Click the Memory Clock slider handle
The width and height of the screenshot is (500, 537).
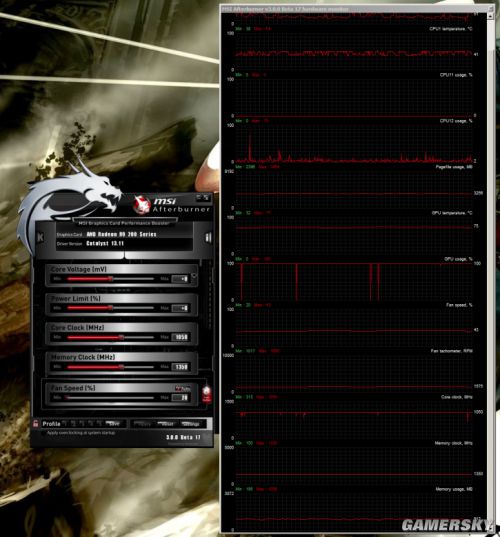pyautogui.click(x=121, y=367)
